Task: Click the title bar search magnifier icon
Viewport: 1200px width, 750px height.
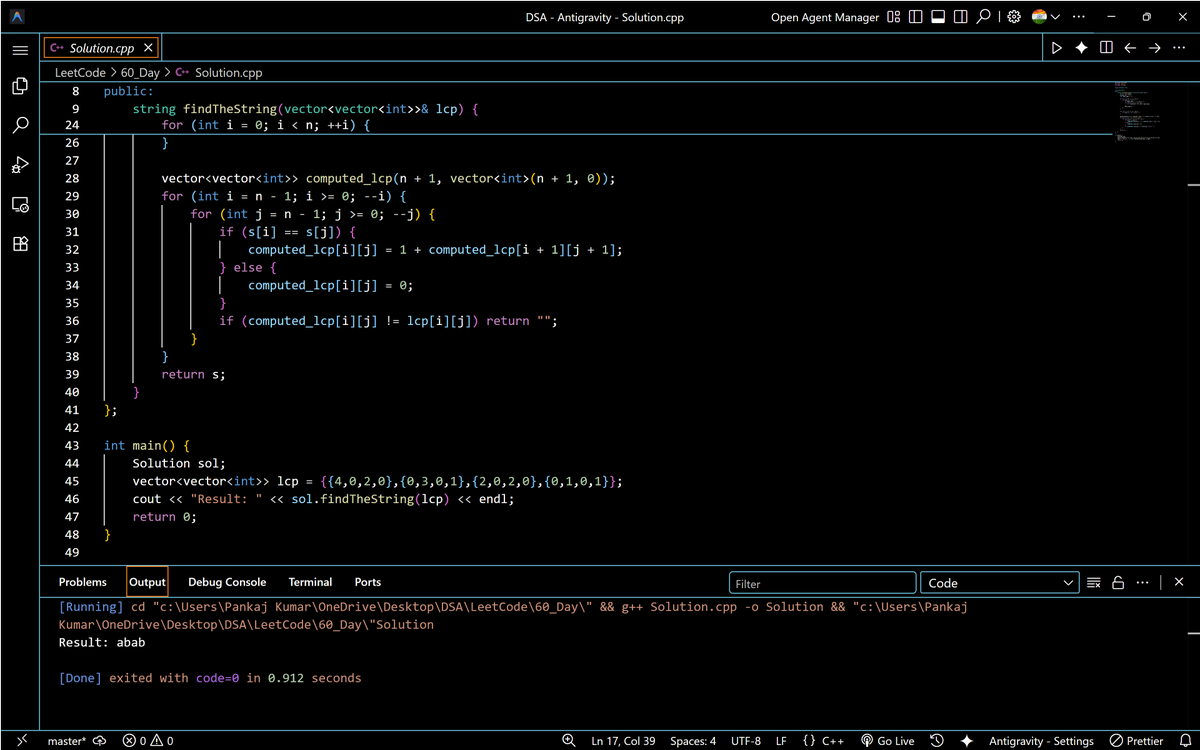Action: pyautogui.click(x=983, y=17)
